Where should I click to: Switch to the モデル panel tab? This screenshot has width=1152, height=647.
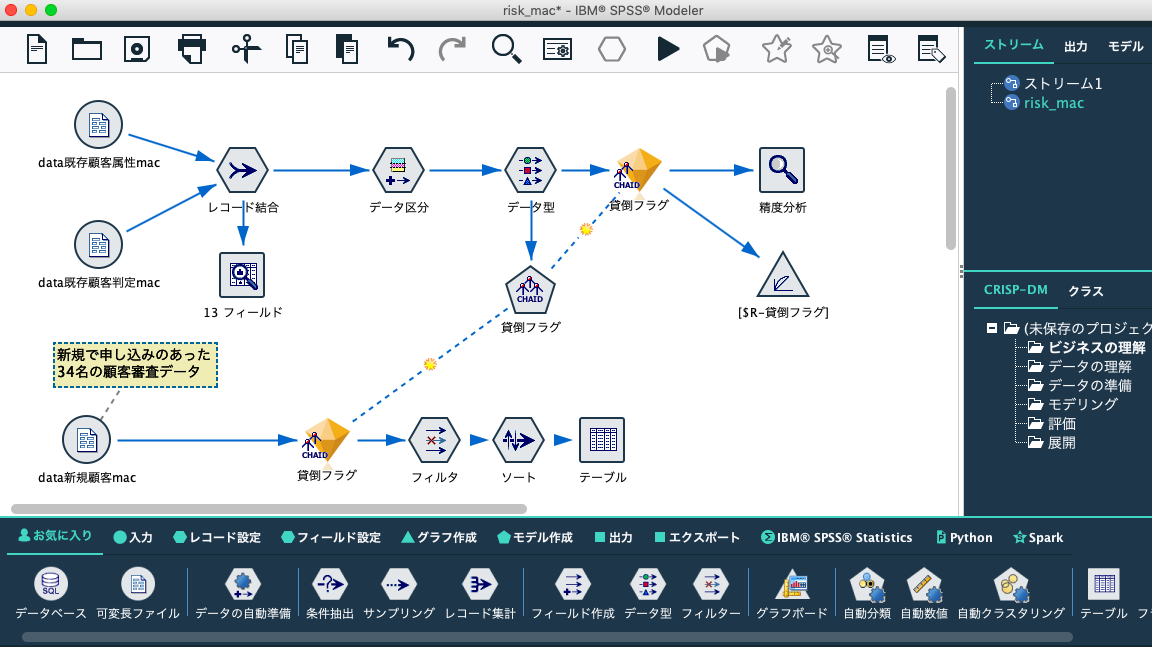tap(1124, 45)
